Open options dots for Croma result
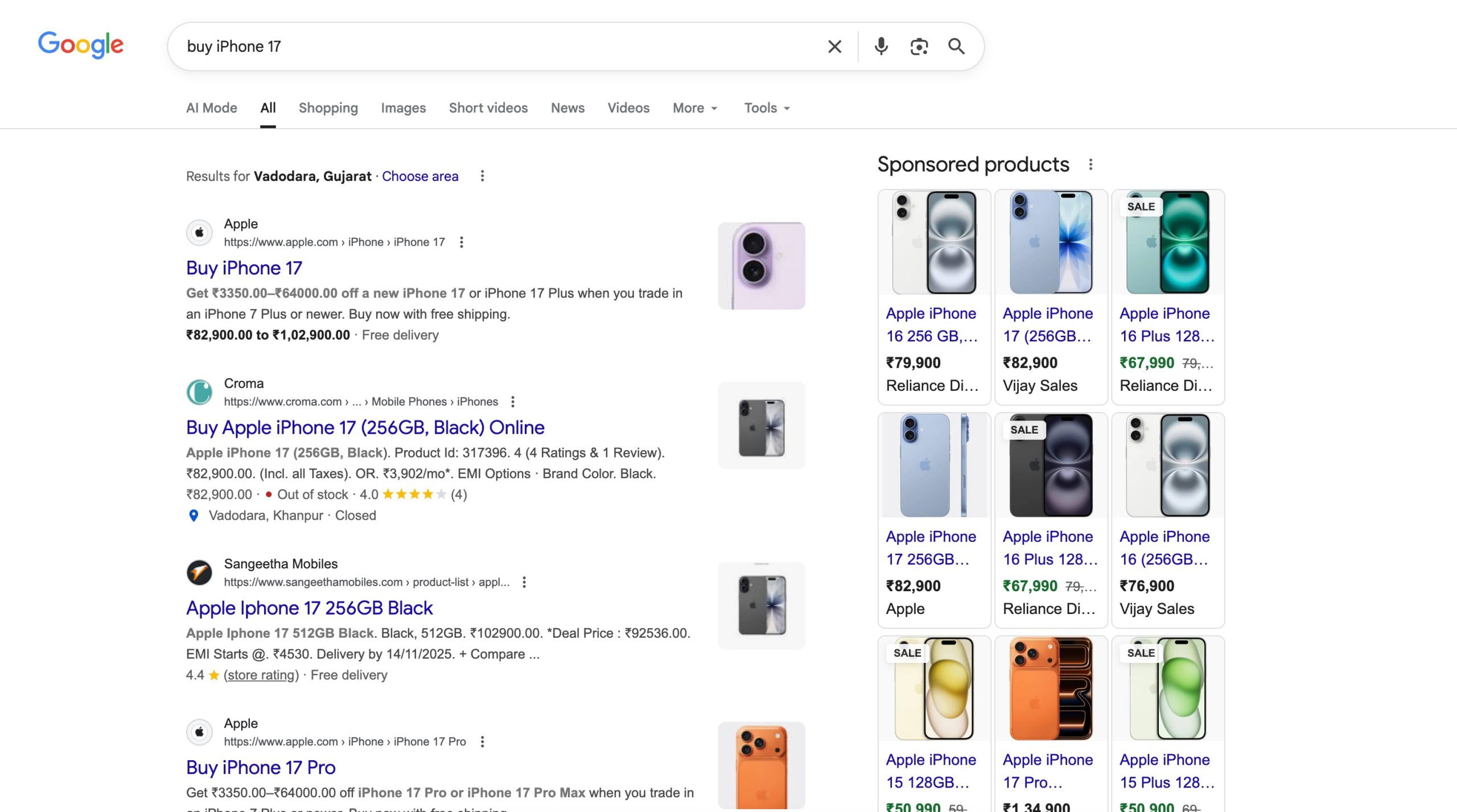Image resolution: width=1457 pixels, height=812 pixels. point(513,402)
